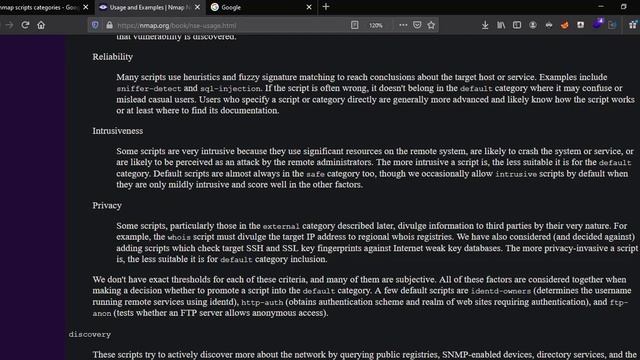Image resolution: width=640 pixels, height=360 pixels.
Task: Open the library bookshelf icon
Action: [501, 25]
